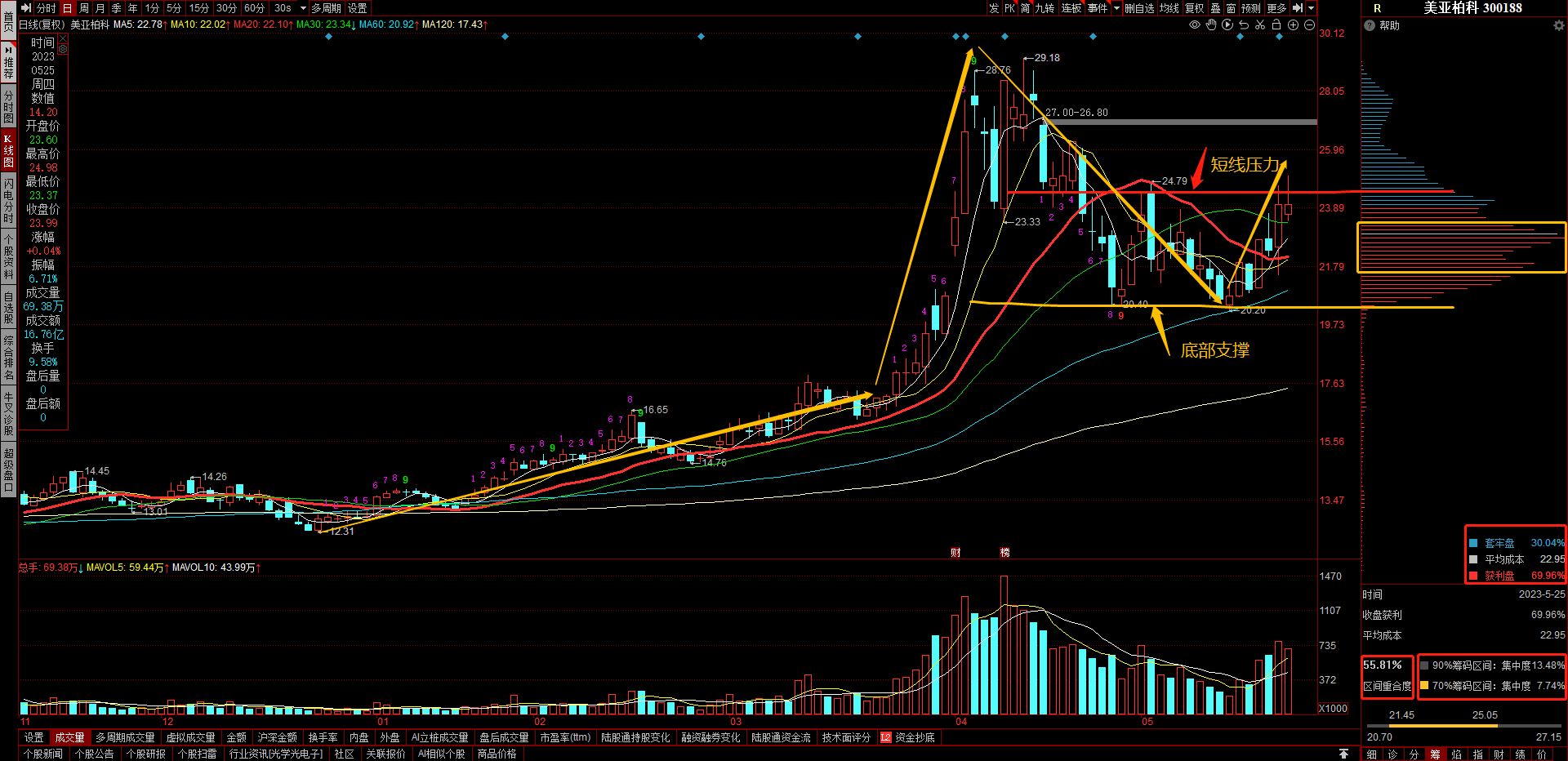The width and height of the screenshot is (1568, 761).
Task: Open the L2 资金抄底 indicator
Action: [x=907, y=737]
